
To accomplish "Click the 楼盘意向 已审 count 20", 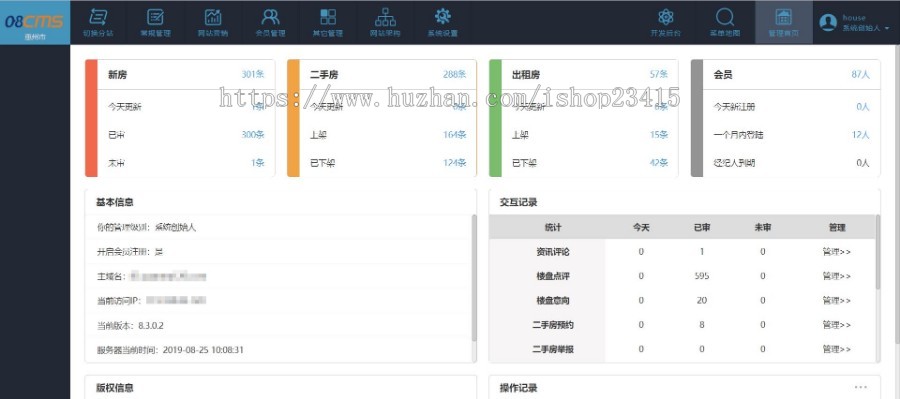I will (x=701, y=300).
